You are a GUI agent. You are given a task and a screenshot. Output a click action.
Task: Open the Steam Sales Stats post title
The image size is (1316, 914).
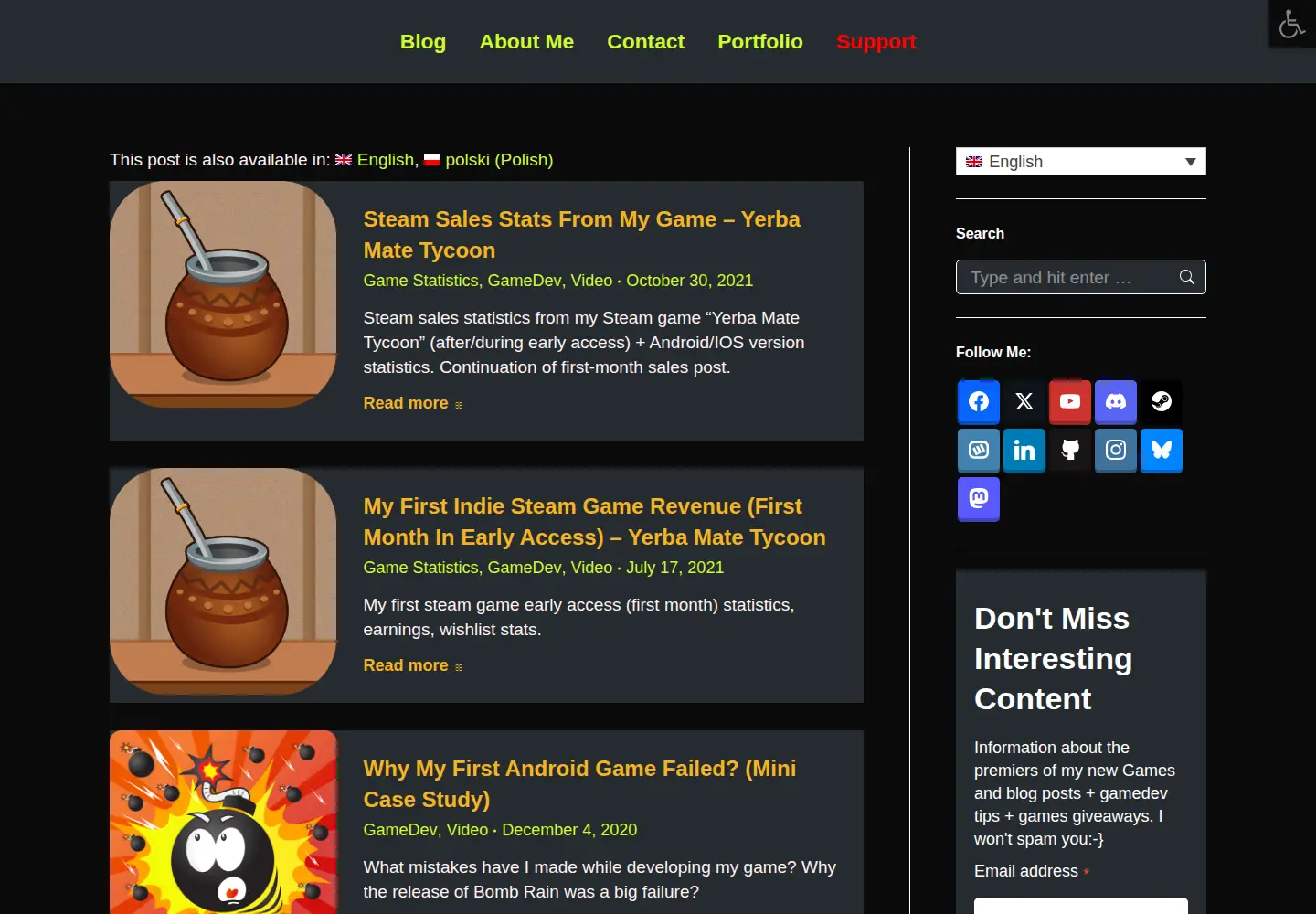[581, 235]
